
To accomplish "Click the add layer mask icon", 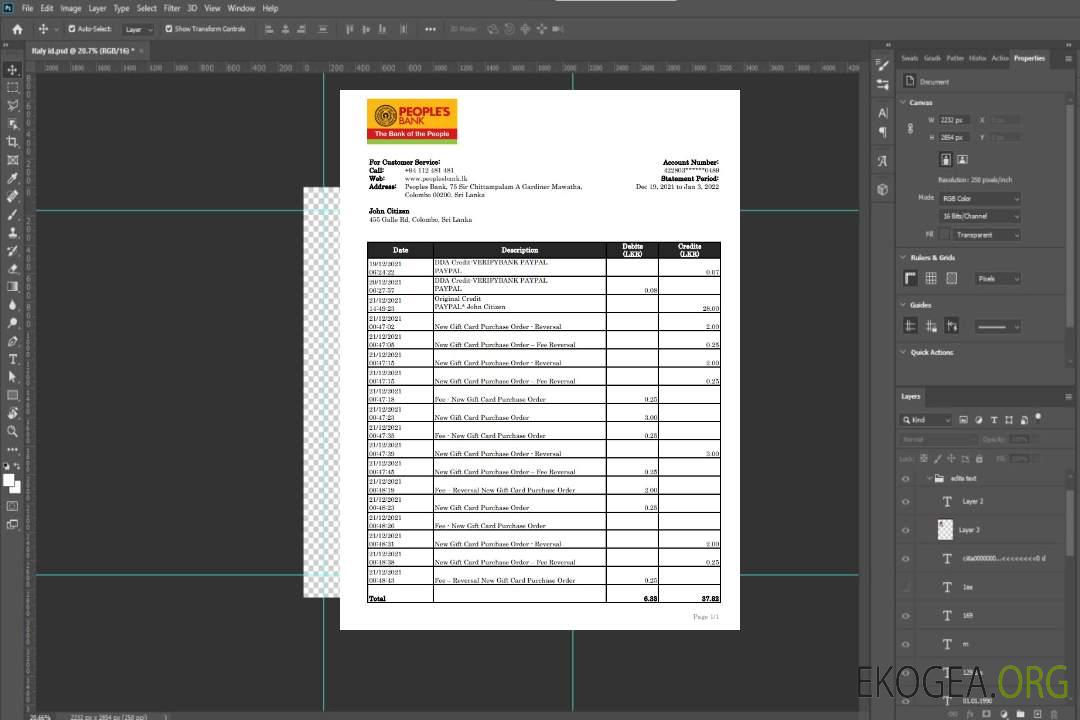I will (986, 714).
